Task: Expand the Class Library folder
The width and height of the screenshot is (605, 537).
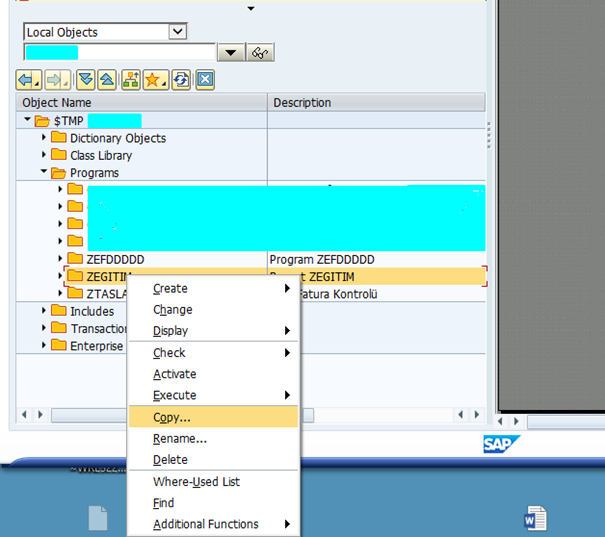Action: (44, 155)
